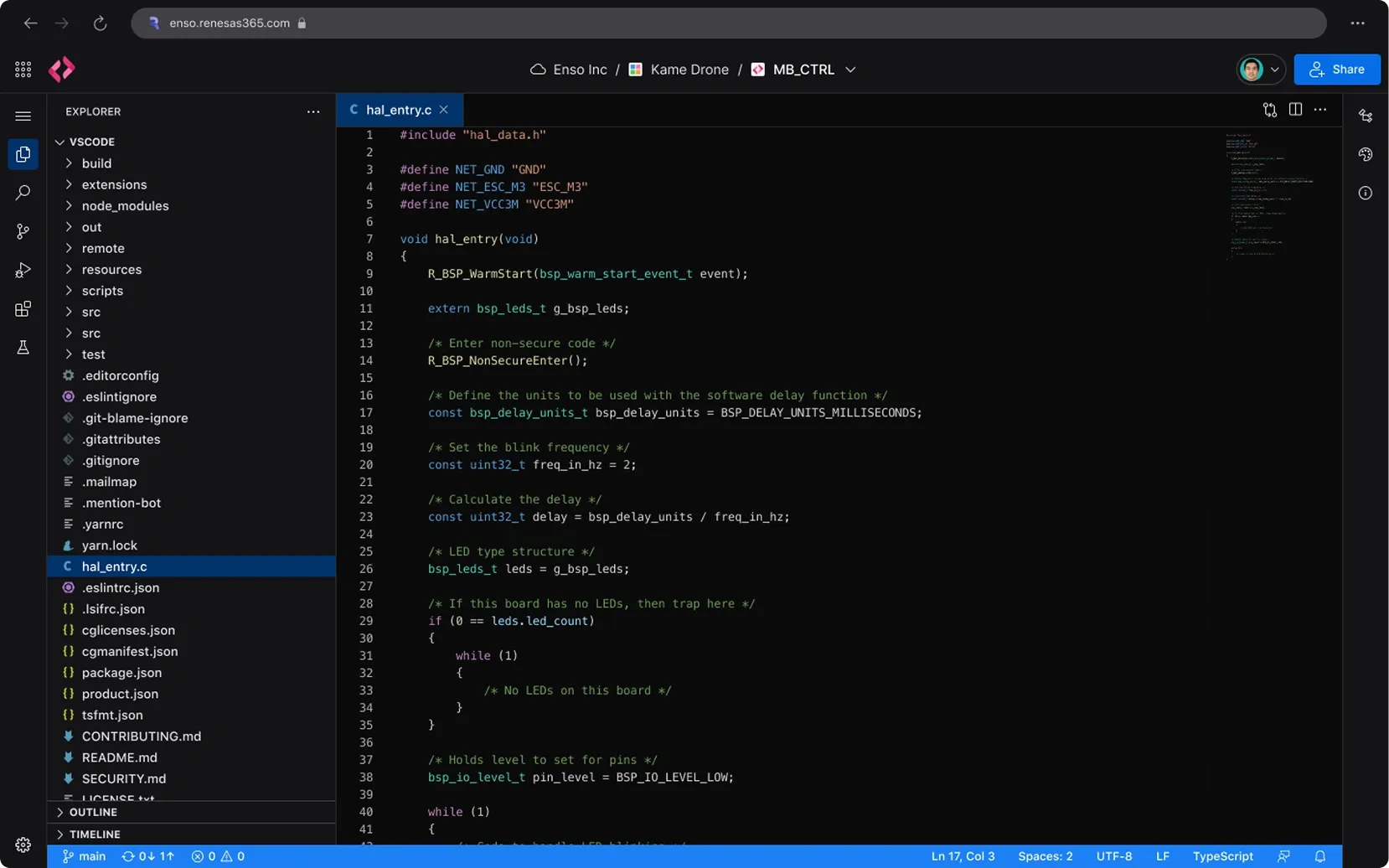Open the apps grid launcher
1389x868 pixels.
click(23, 70)
